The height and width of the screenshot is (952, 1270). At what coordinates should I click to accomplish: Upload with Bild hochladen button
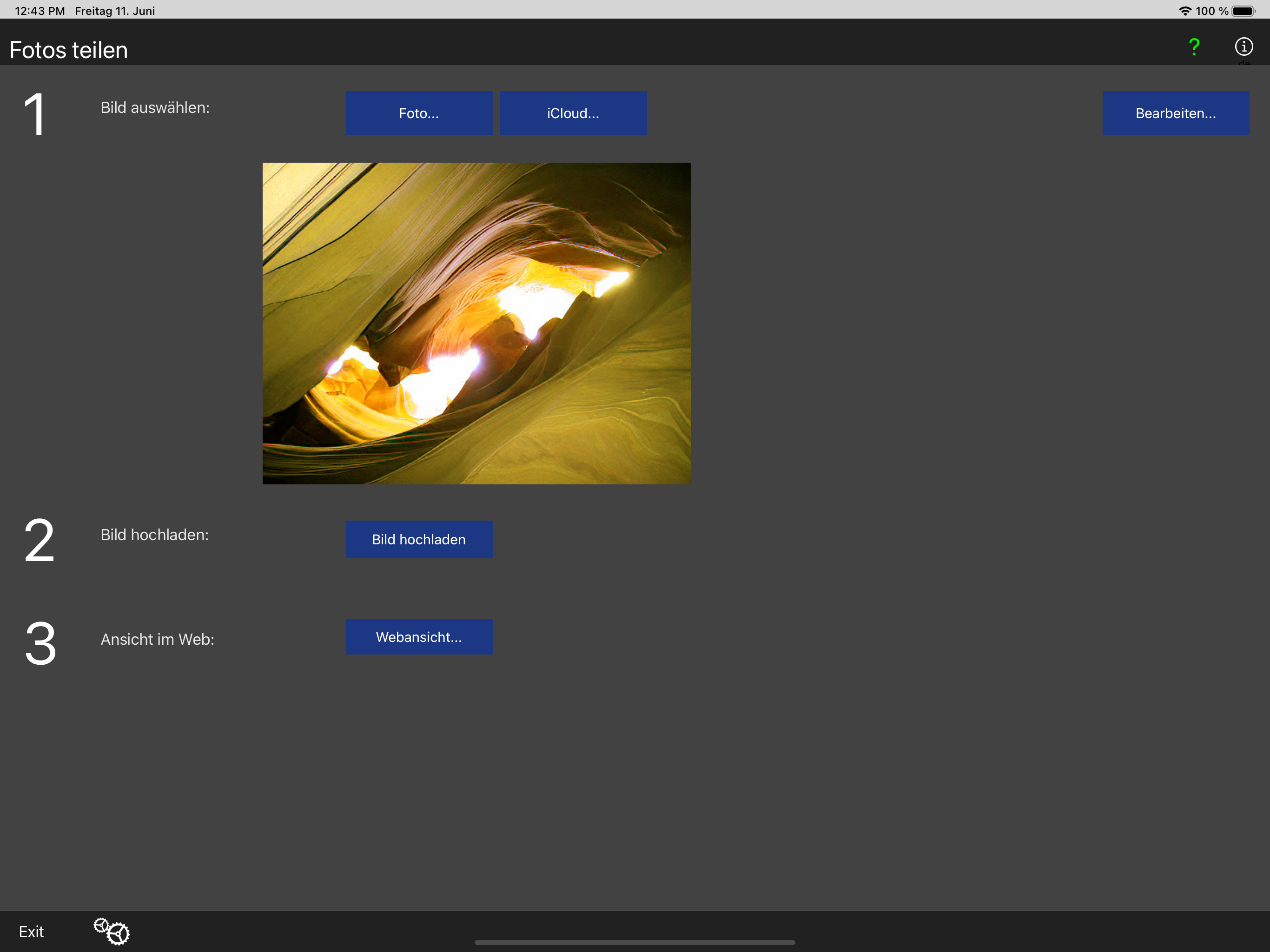coord(418,539)
